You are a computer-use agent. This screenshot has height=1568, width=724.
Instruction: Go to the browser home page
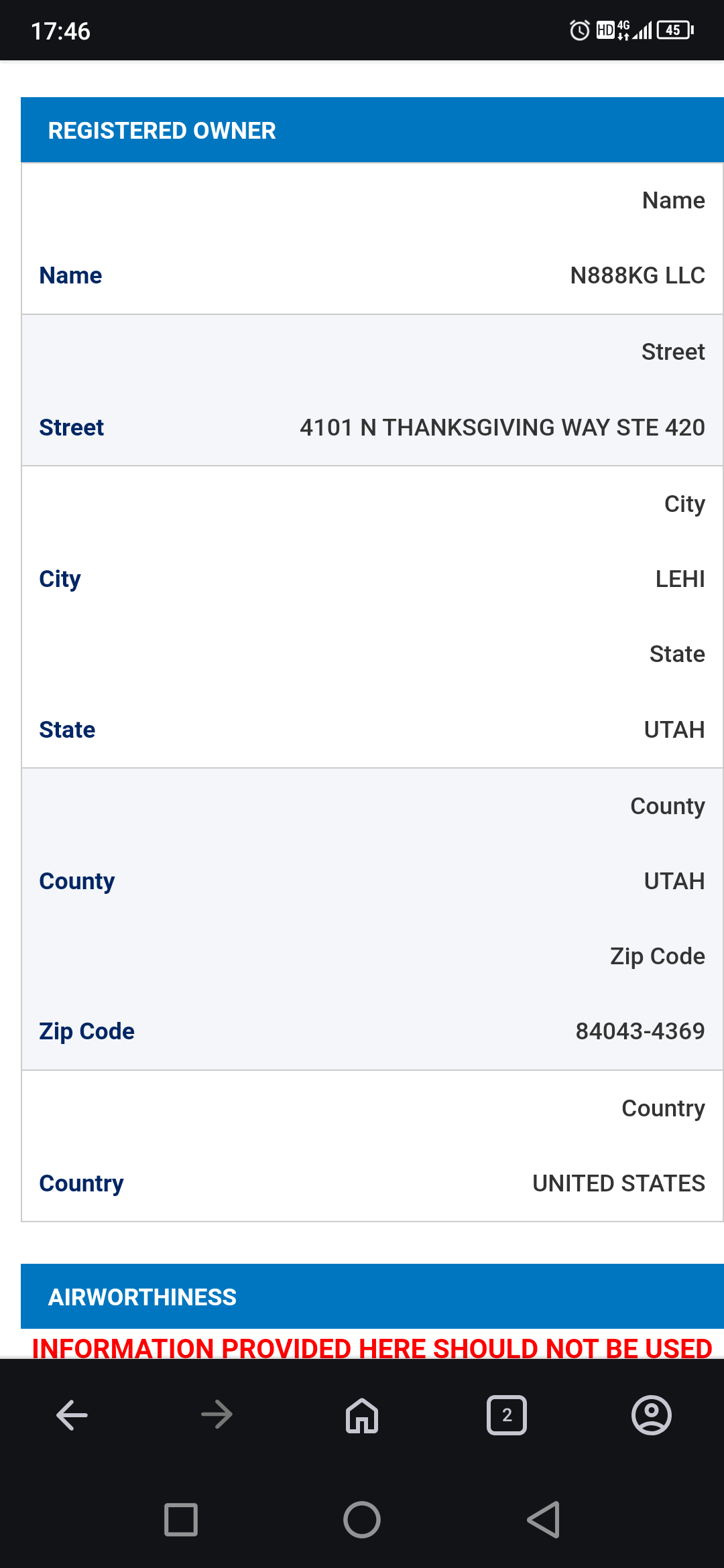362,1415
